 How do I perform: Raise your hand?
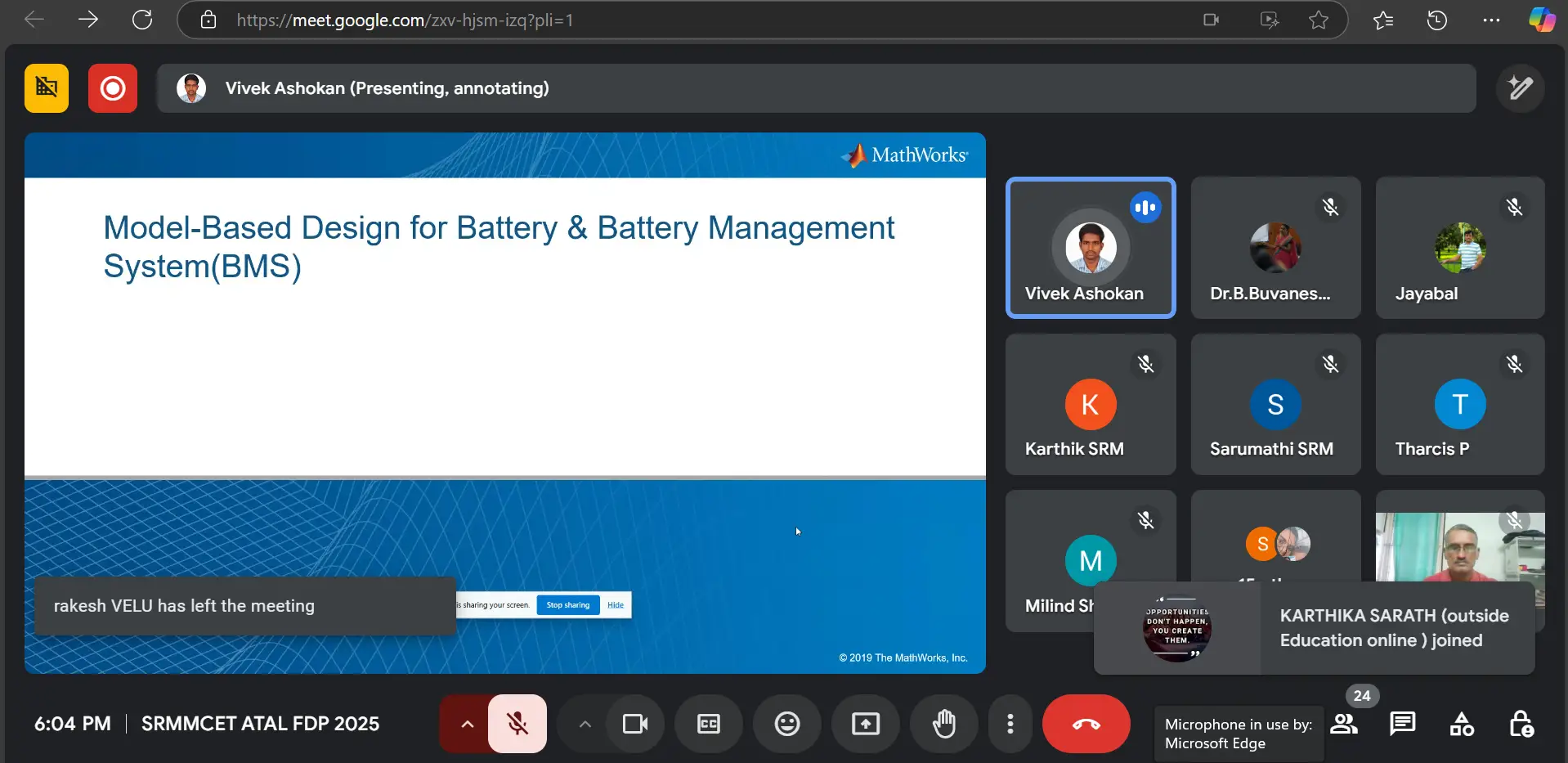click(x=943, y=724)
